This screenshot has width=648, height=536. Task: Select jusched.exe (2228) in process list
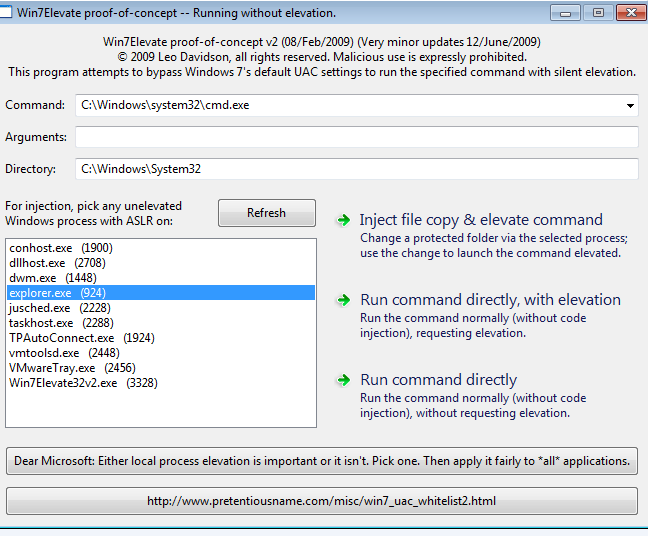point(161,308)
